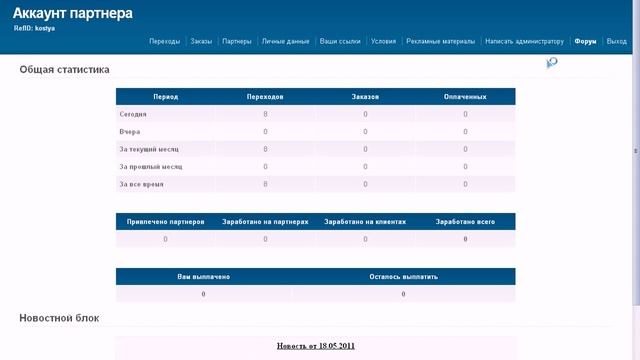Click the Общая статистика heading
Viewport: 640px width, 360px height.
pos(64,69)
